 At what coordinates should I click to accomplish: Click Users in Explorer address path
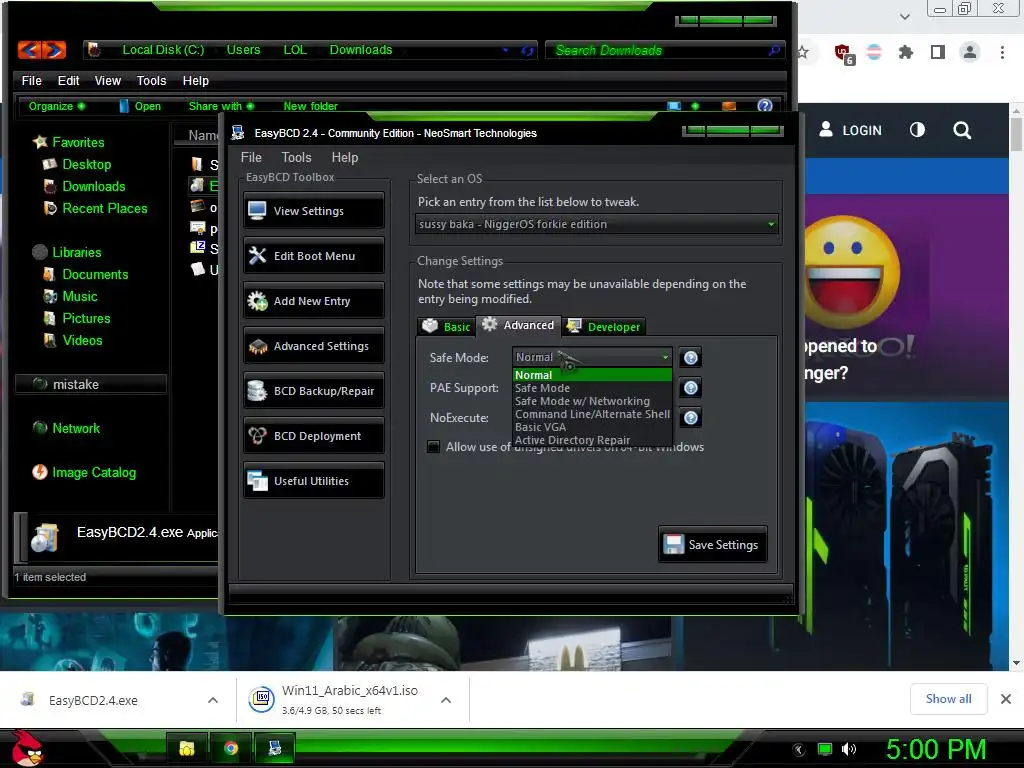(x=243, y=50)
